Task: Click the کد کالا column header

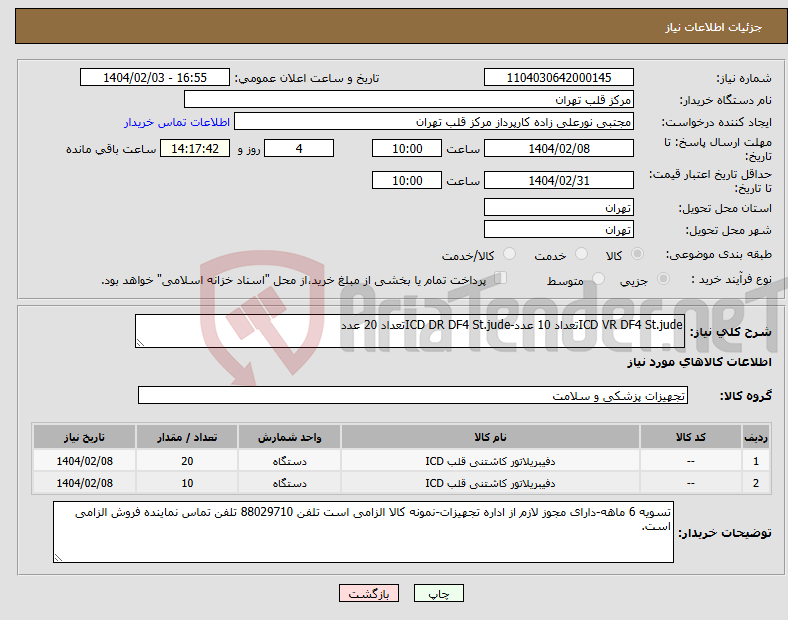Action: click(691, 437)
